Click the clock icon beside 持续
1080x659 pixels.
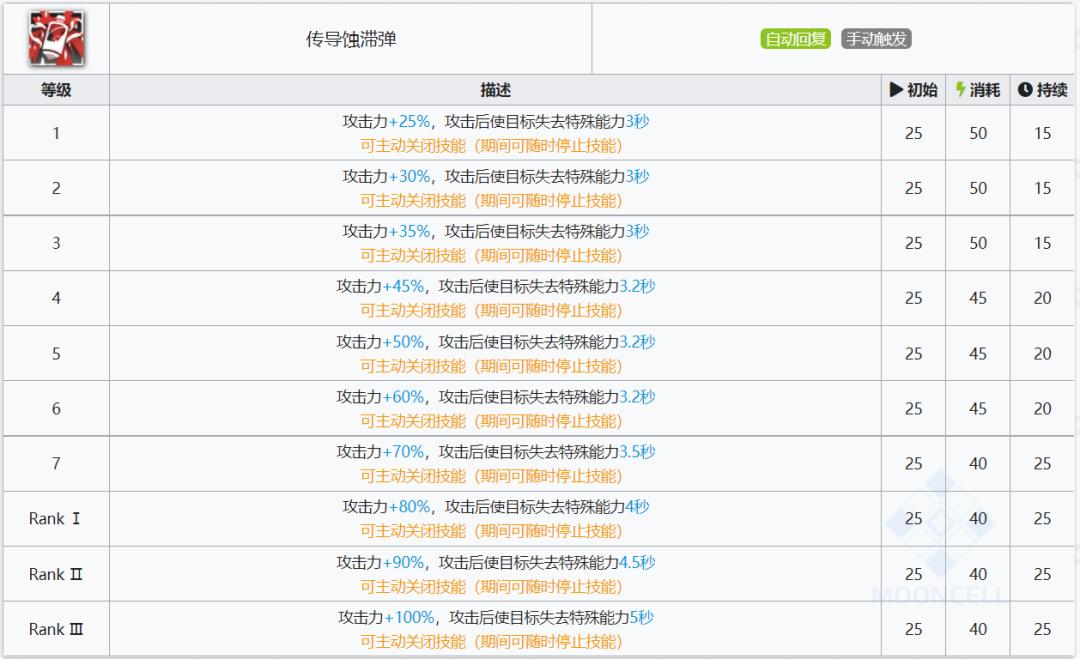coord(1026,89)
